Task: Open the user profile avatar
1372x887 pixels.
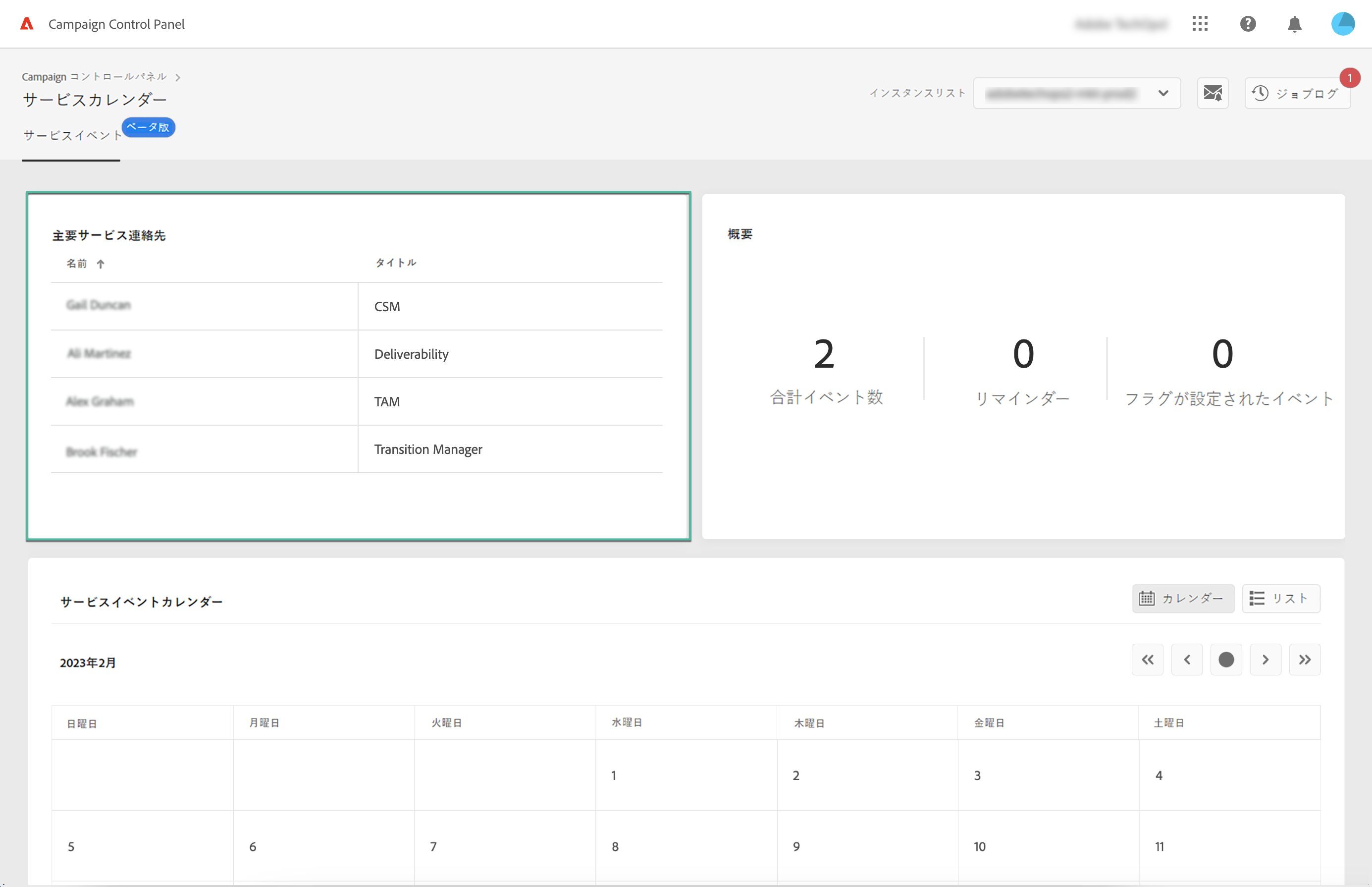Action: (x=1342, y=24)
